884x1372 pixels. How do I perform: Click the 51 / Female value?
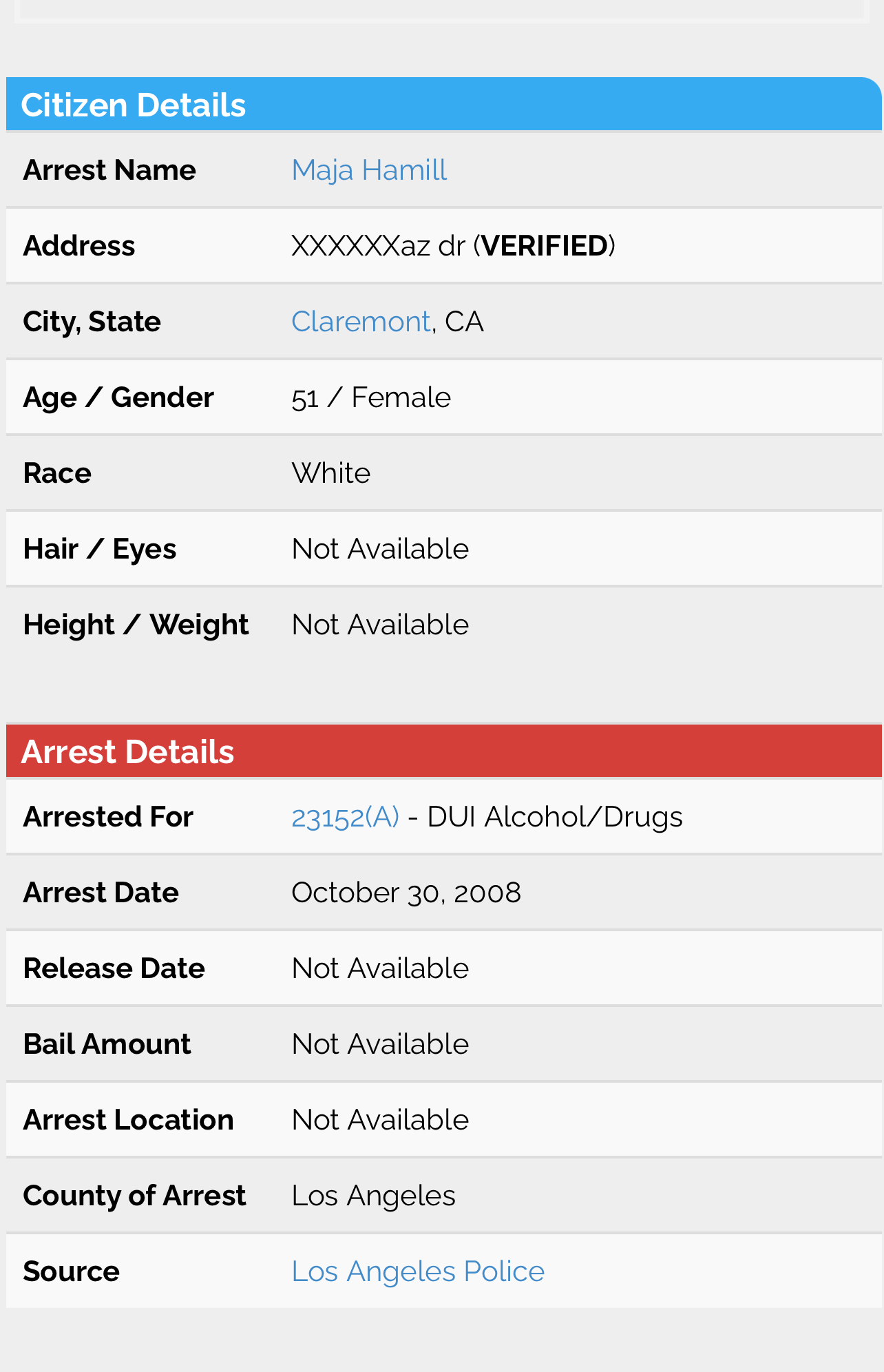click(x=371, y=397)
